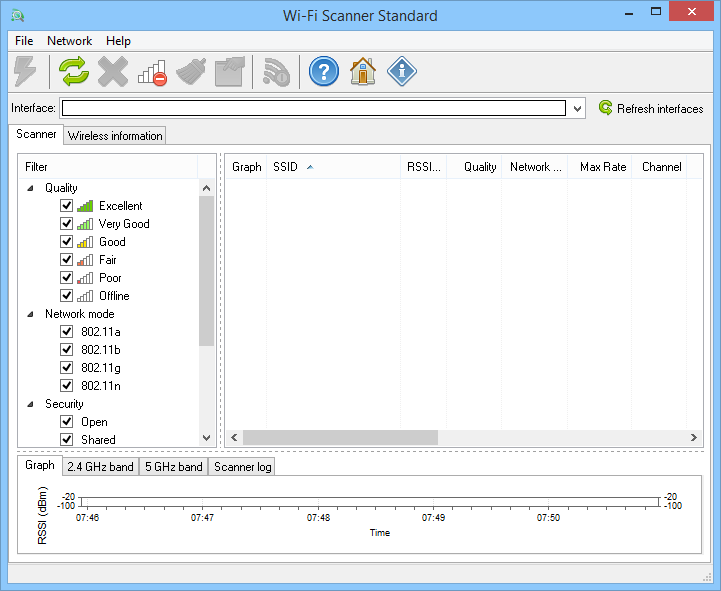Open the Network menu

pyautogui.click(x=69, y=41)
